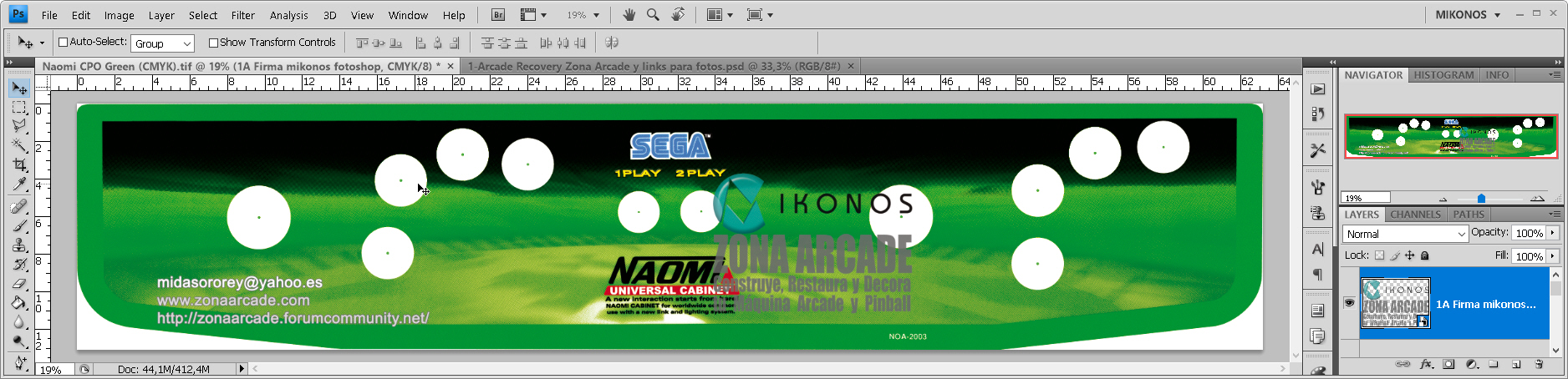Select the Move tool in the toolbox

[x=19, y=88]
